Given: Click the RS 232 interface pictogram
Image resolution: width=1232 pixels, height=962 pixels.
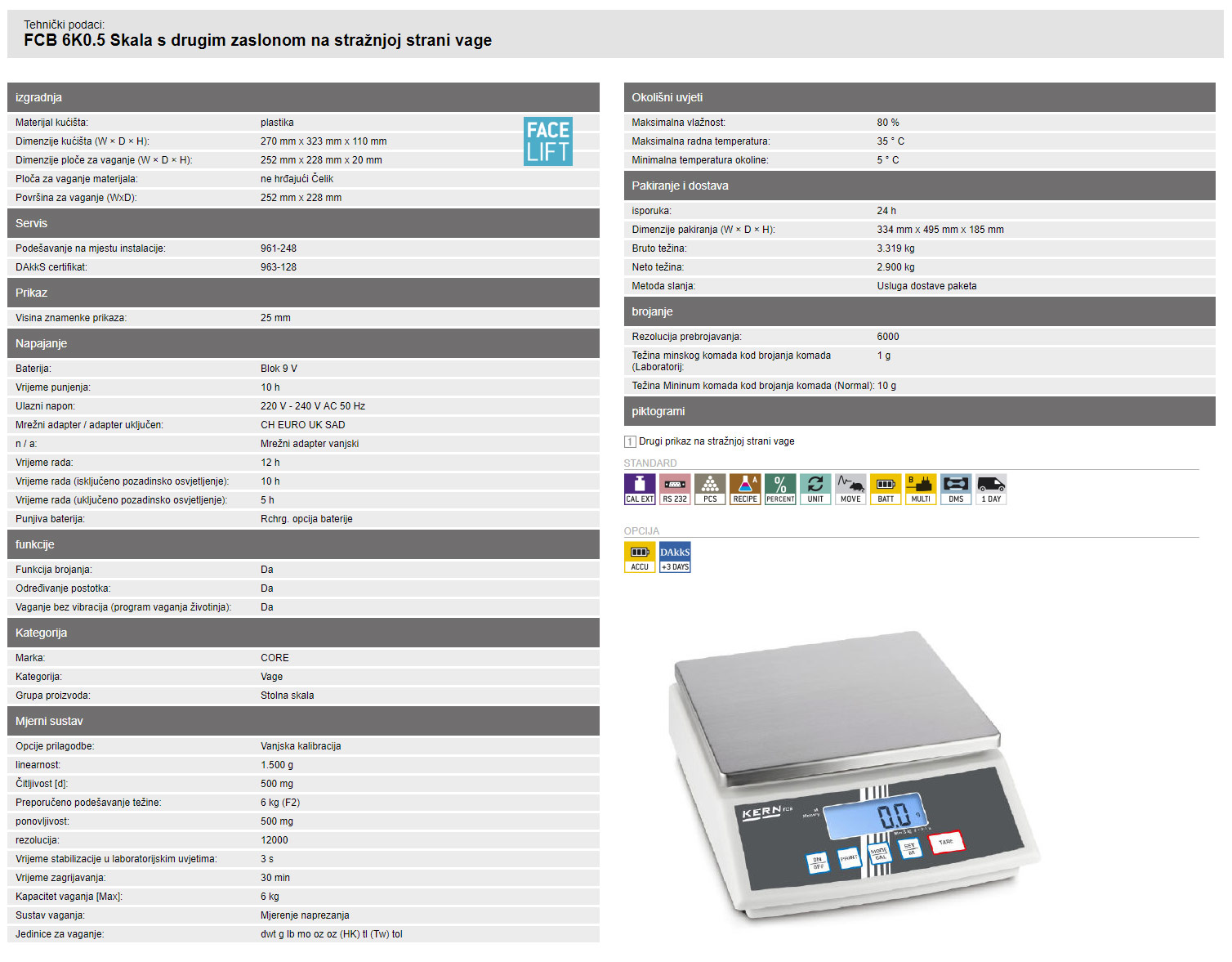Looking at the screenshot, I should coord(675,489).
